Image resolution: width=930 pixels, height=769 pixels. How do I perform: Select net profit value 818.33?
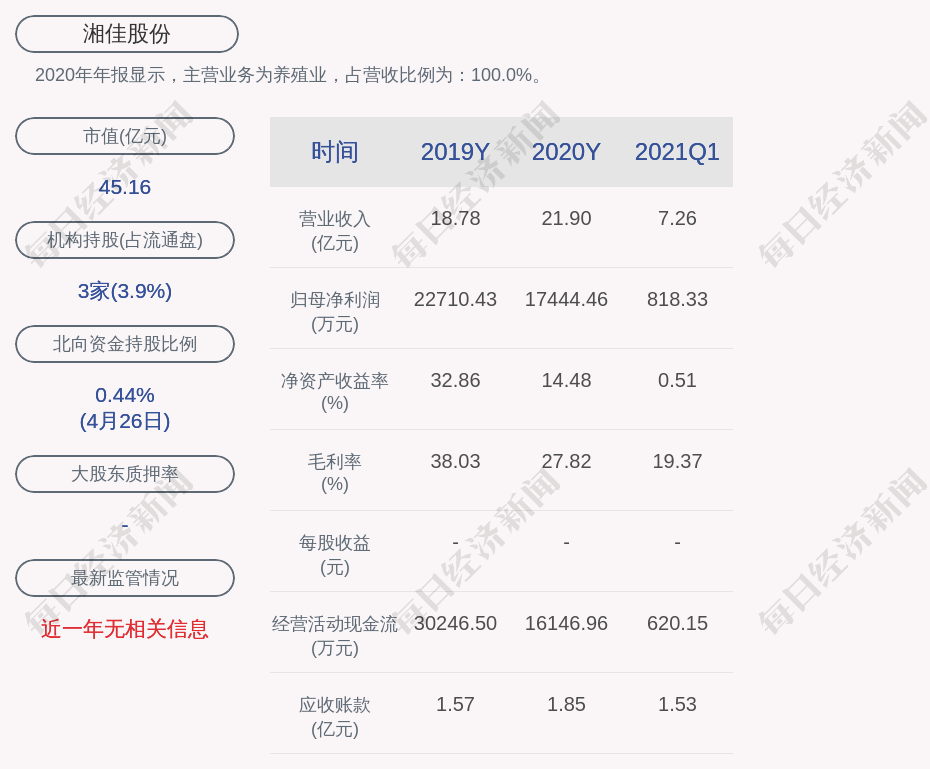click(677, 299)
